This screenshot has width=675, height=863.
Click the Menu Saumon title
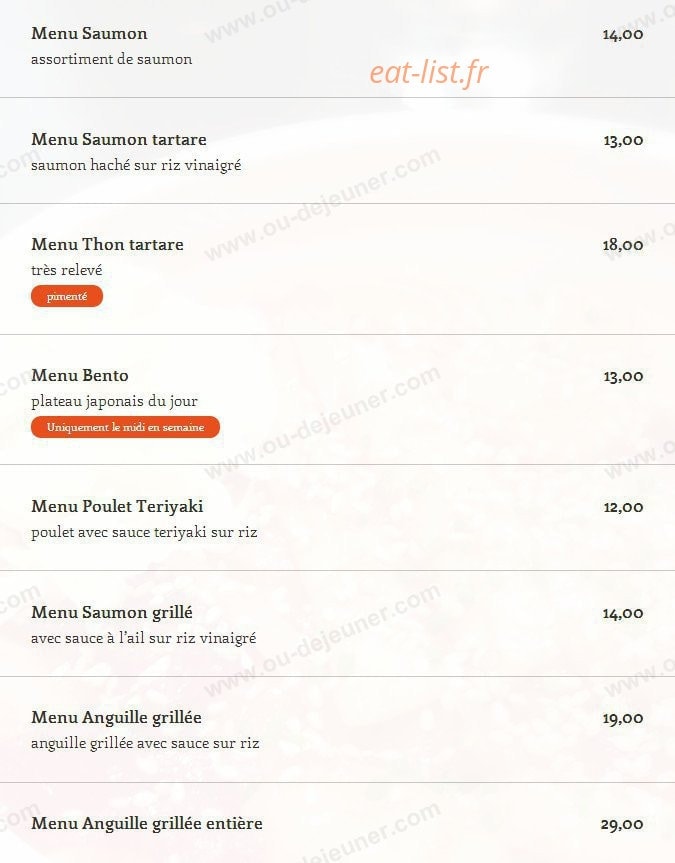click(89, 34)
